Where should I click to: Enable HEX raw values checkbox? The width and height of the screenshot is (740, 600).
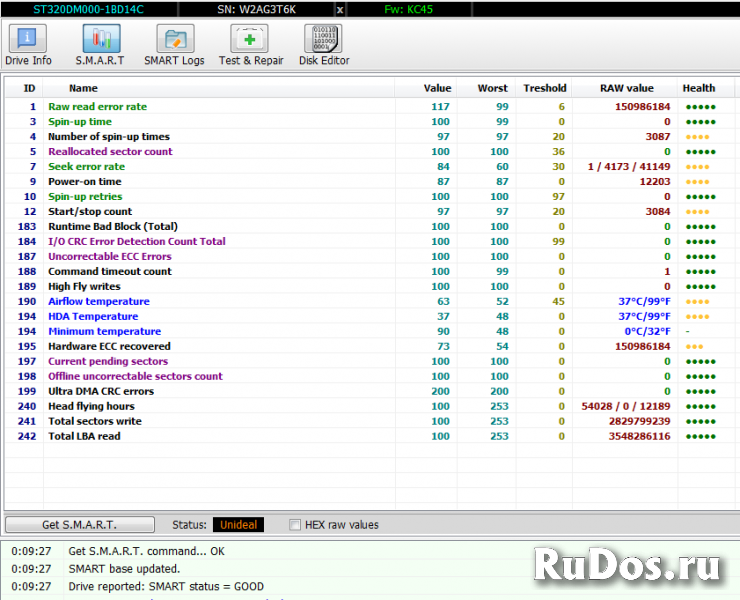[295, 525]
